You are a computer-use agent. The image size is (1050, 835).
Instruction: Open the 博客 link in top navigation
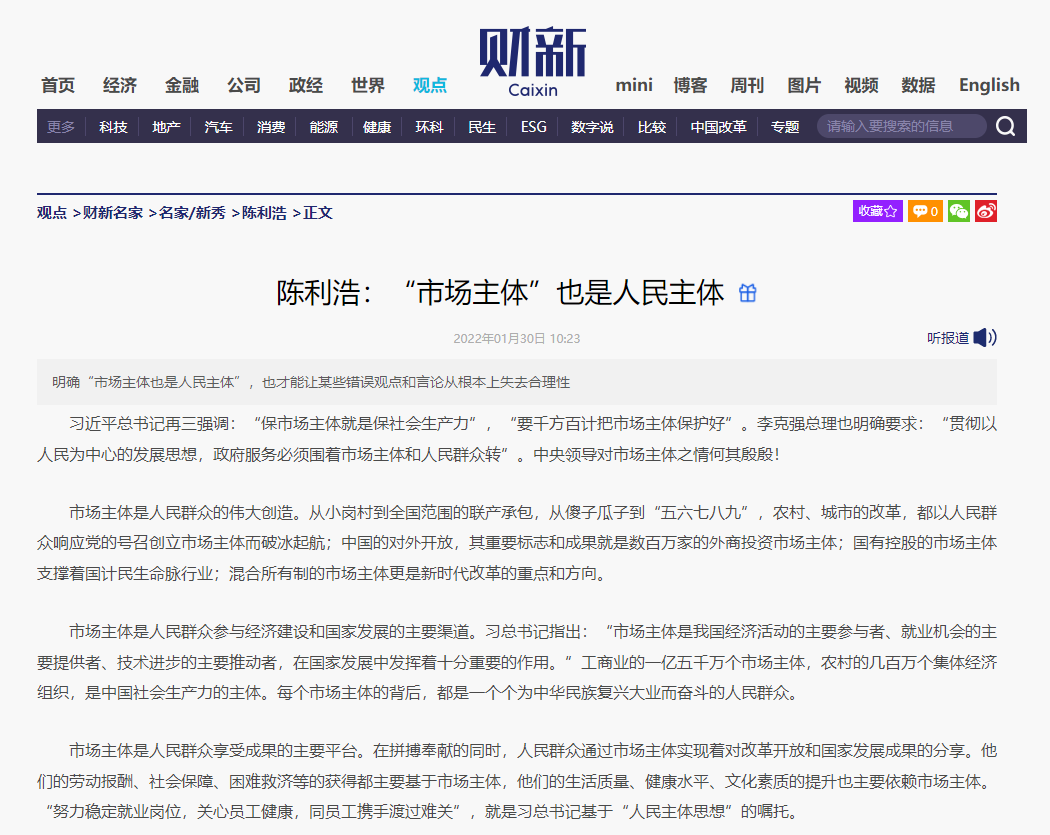690,85
